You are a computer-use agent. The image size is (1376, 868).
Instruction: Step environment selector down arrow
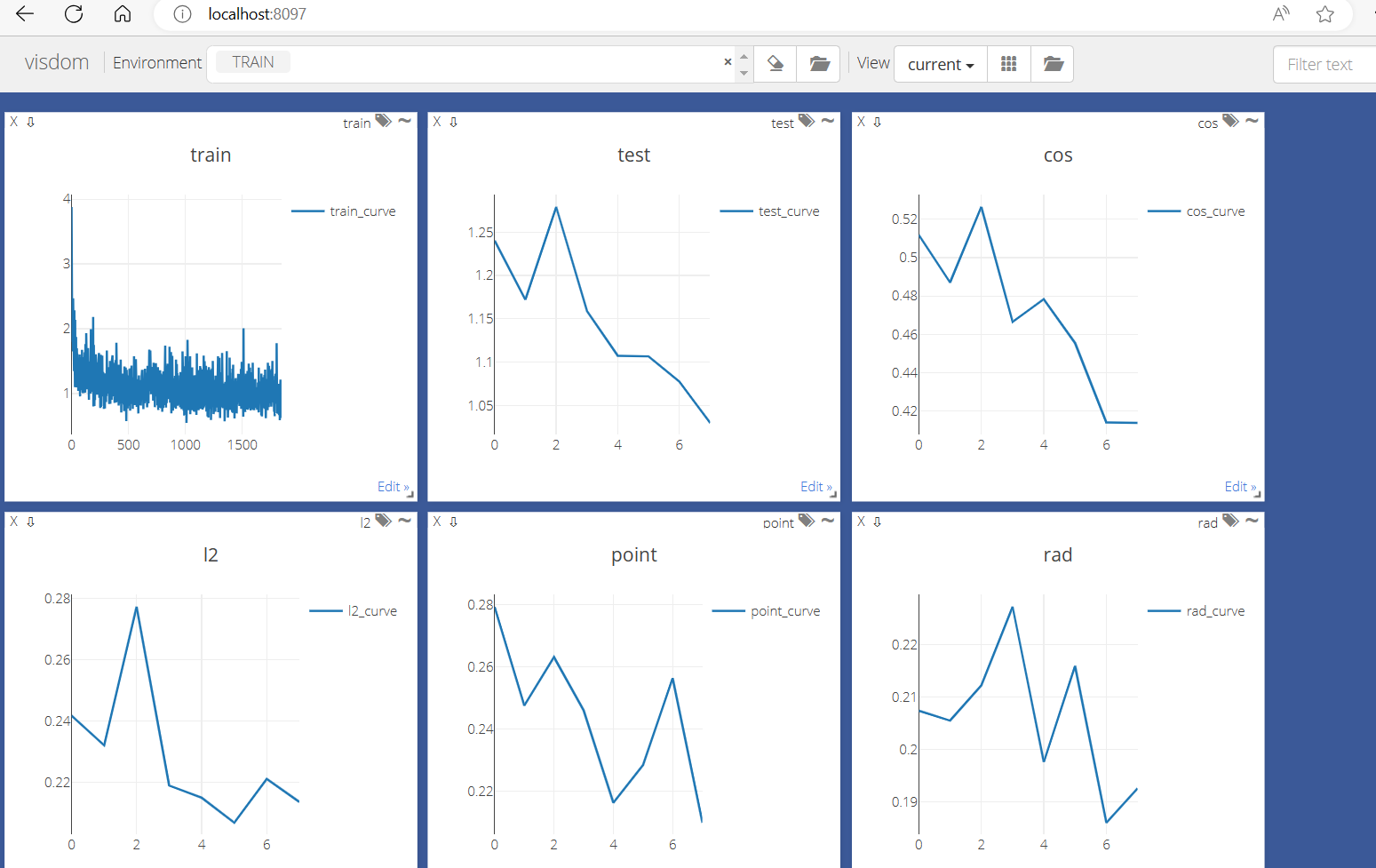pos(744,73)
